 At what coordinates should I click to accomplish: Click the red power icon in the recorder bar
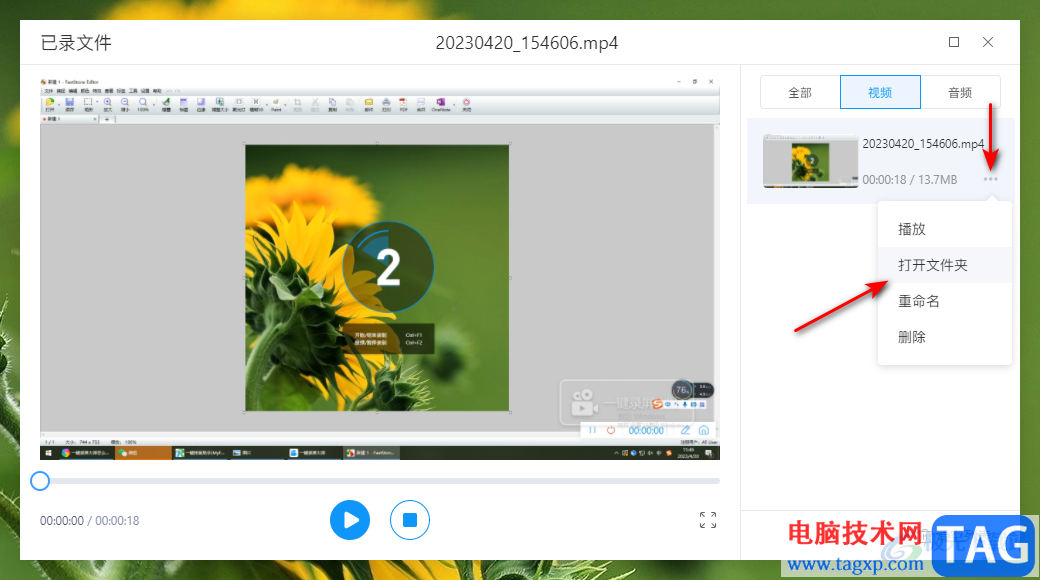pos(611,430)
